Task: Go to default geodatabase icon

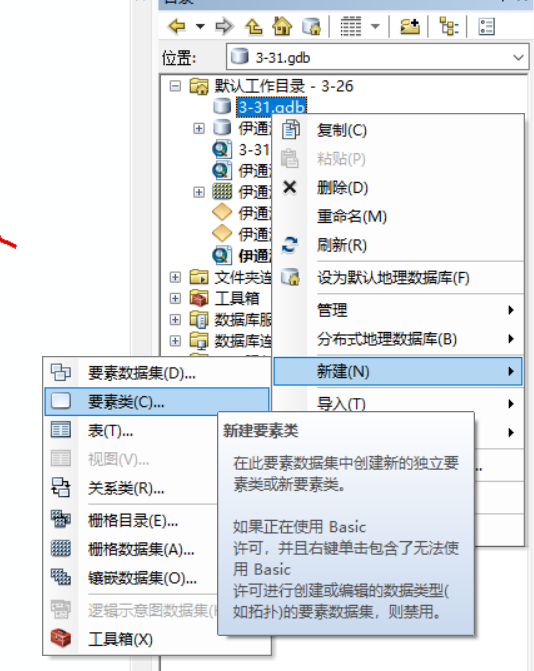Action: coord(311,27)
